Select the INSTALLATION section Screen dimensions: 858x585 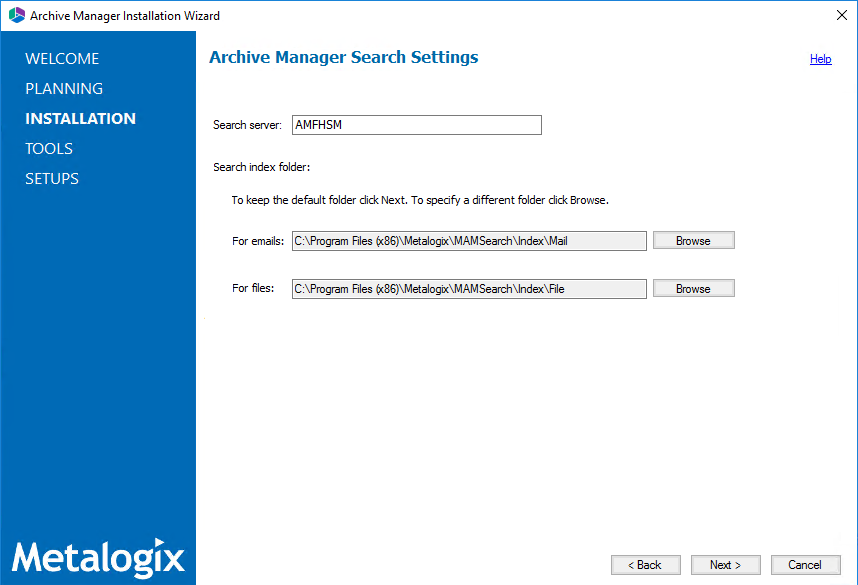click(x=80, y=119)
